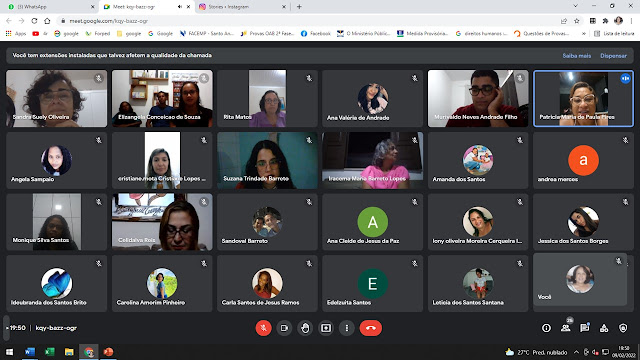The height and width of the screenshot is (360, 640).
Task: Open the Facebook bookmark
Action: (316, 33)
